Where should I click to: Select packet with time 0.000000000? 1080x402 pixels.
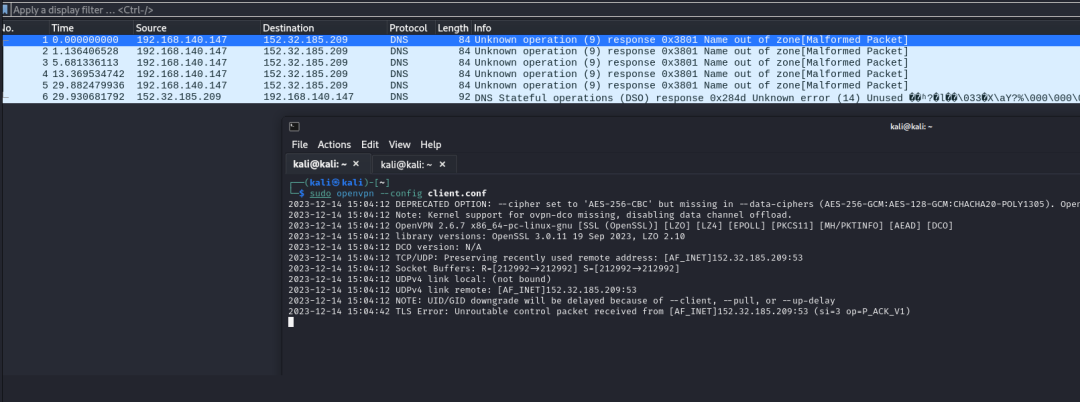coord(540,40)
